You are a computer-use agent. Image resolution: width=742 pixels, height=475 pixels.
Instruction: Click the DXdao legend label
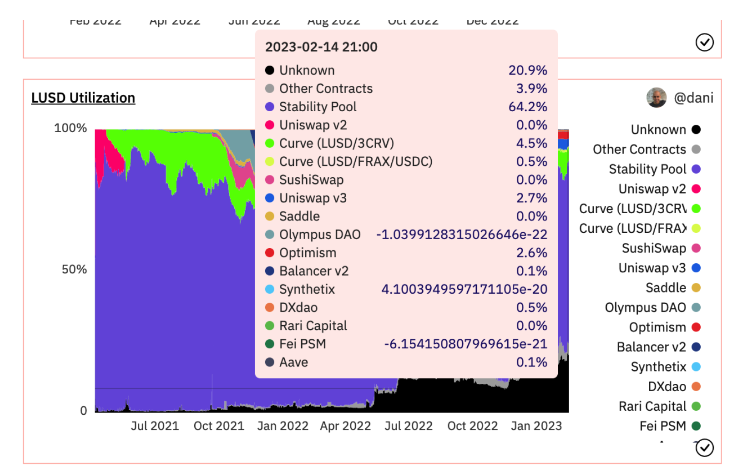coord(667,387)
